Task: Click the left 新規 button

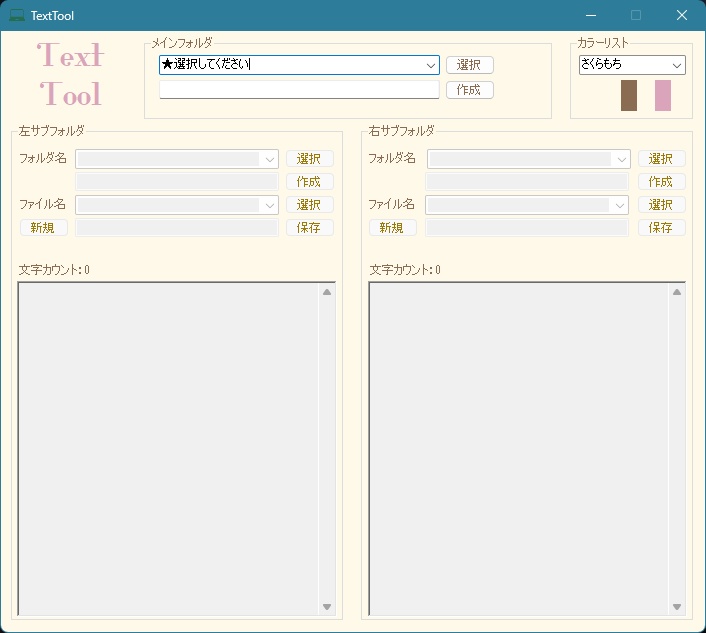Action: point(44,228)
